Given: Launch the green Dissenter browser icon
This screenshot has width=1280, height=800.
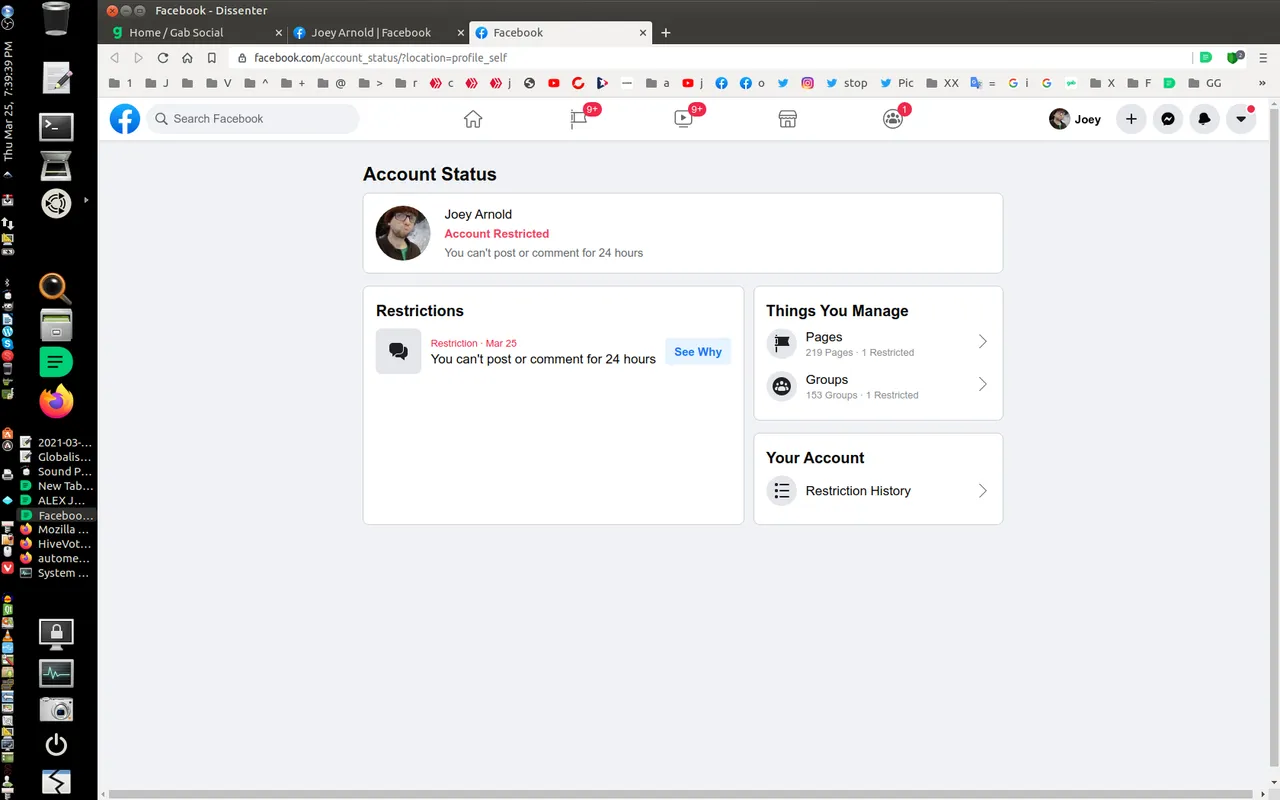Looking at the screenshot, I should (x=56, y=361).
